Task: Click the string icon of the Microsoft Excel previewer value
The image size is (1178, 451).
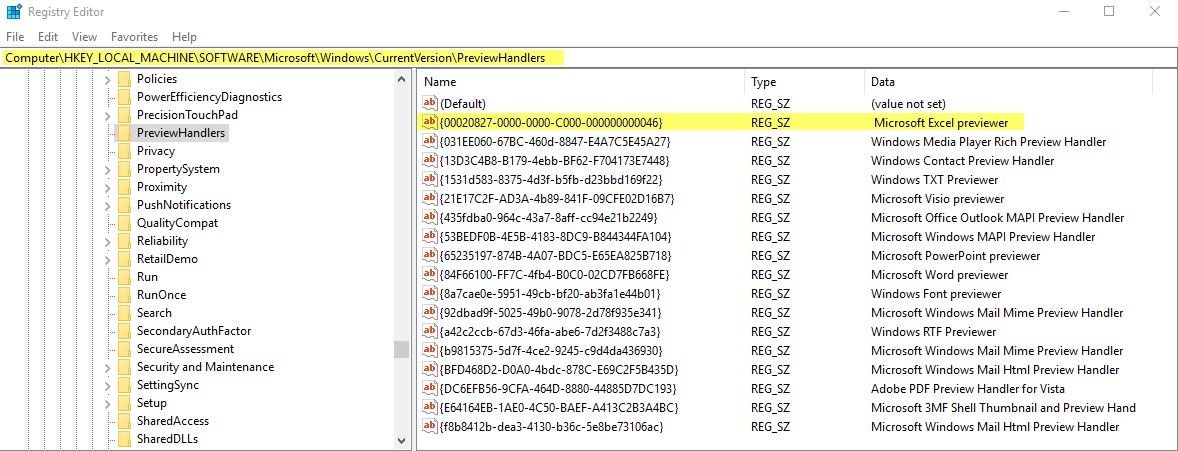Action: pyautogui.click(x=430, y=122)
